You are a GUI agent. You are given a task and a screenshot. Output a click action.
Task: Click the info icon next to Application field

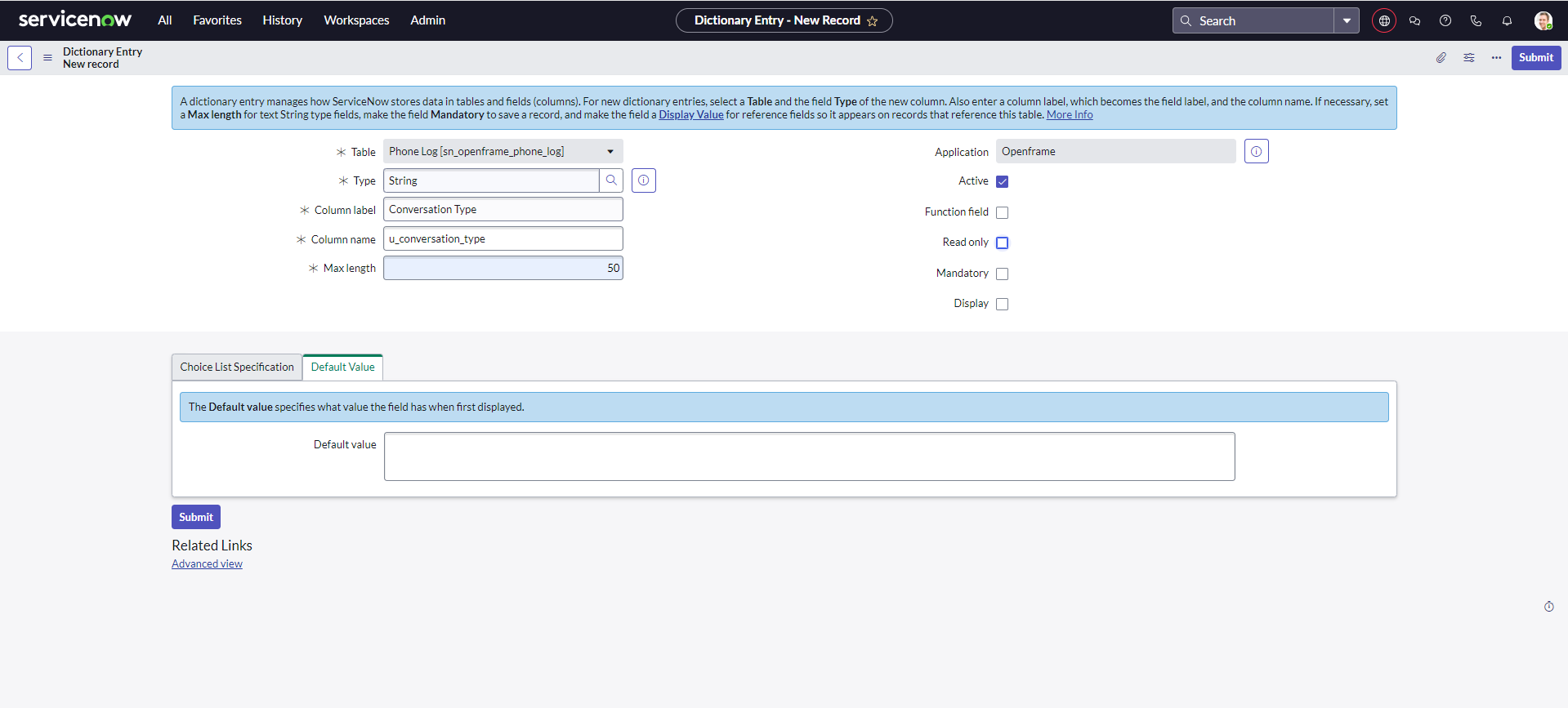click(1256, 152)
